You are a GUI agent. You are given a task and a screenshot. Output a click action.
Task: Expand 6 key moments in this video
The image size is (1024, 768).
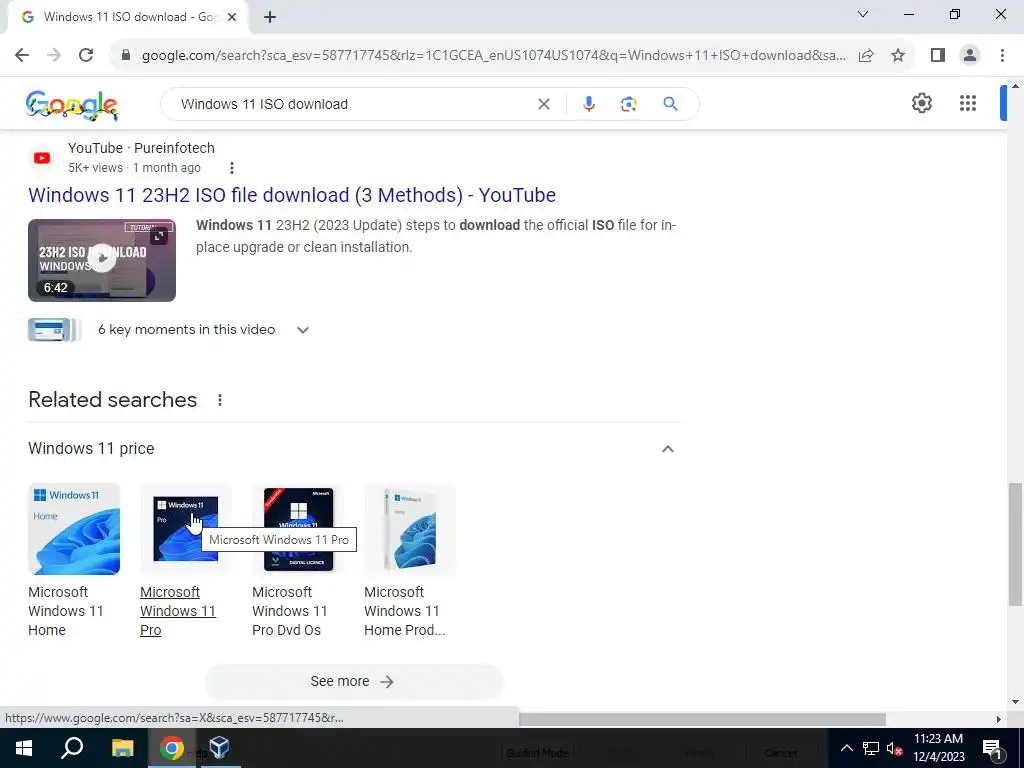(x=302, y=330)
